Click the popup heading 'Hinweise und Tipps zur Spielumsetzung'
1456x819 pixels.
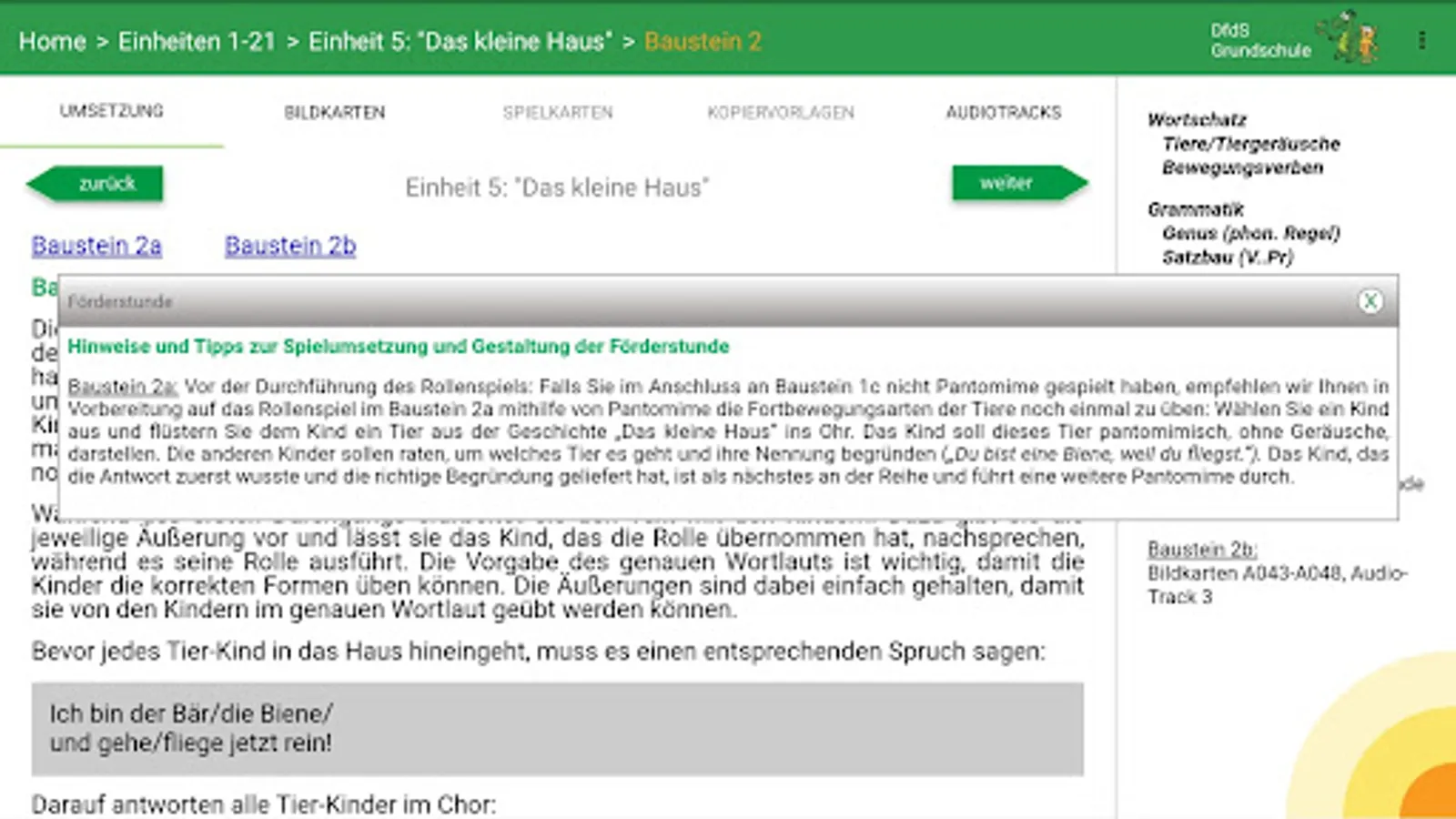point(399,347)
